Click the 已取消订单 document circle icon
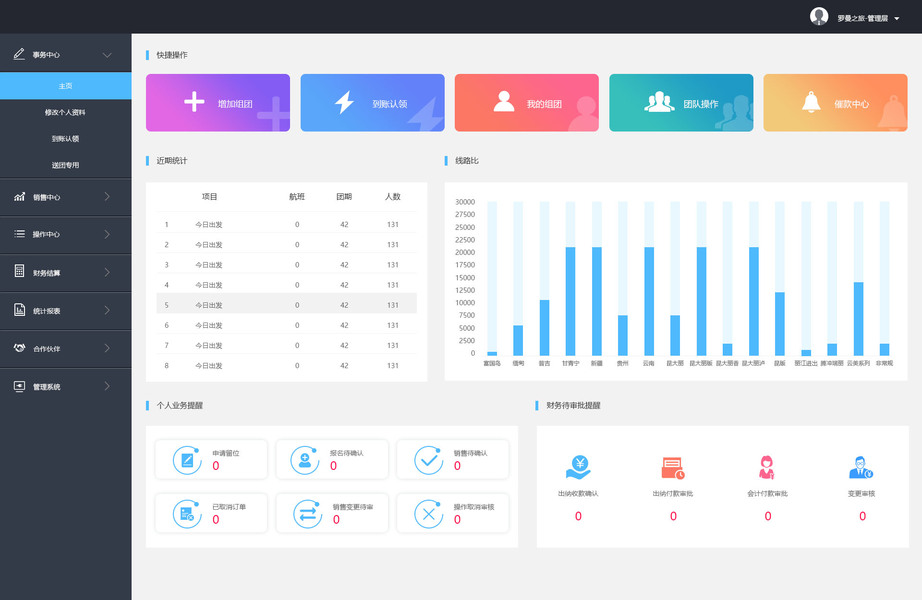The image size is (922, 600). pyautogui.click(x=188, y=514)
